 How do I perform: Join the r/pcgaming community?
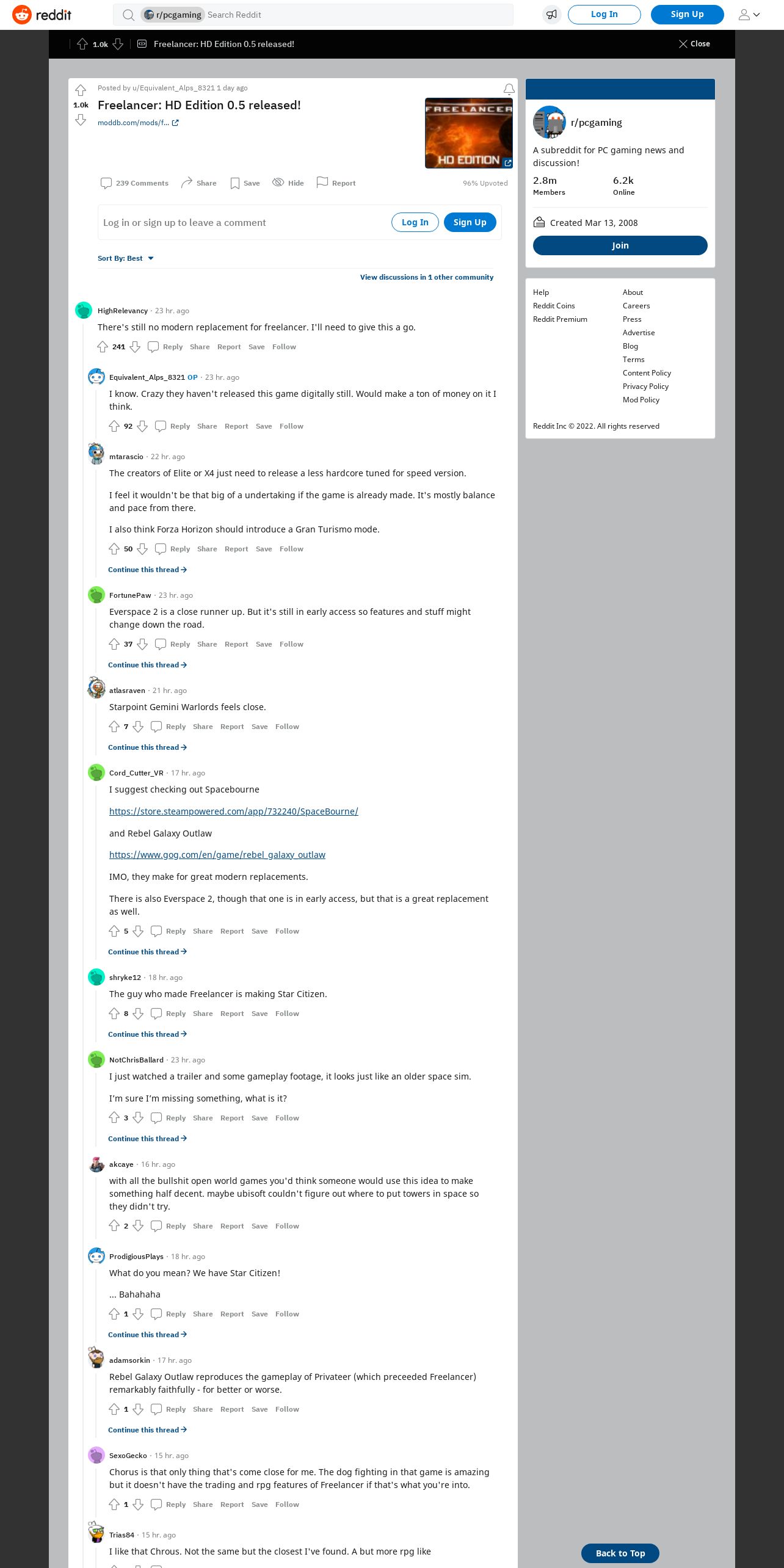click(620, 245)
